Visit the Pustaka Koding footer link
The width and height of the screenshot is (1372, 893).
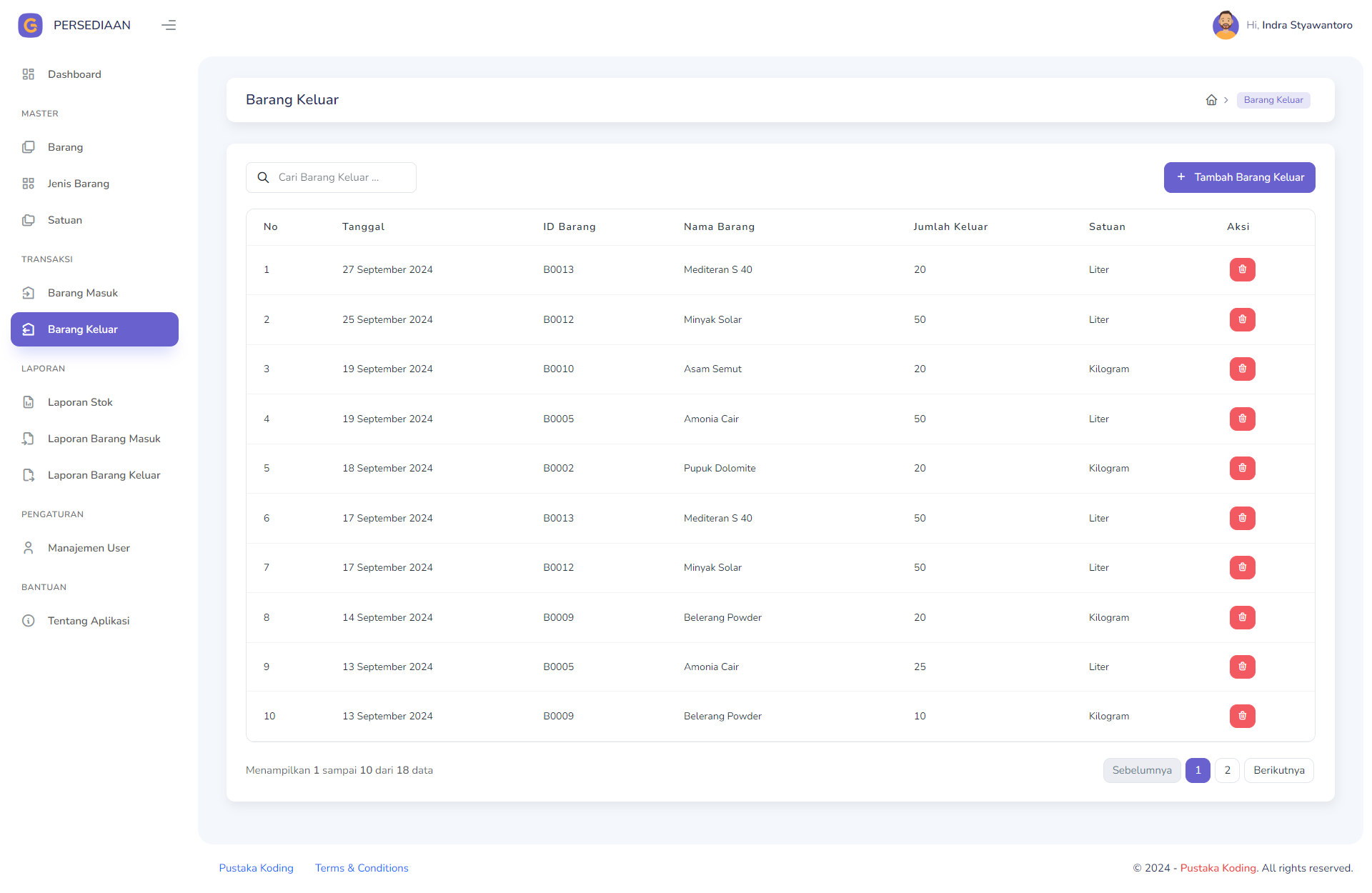[256, 868]
